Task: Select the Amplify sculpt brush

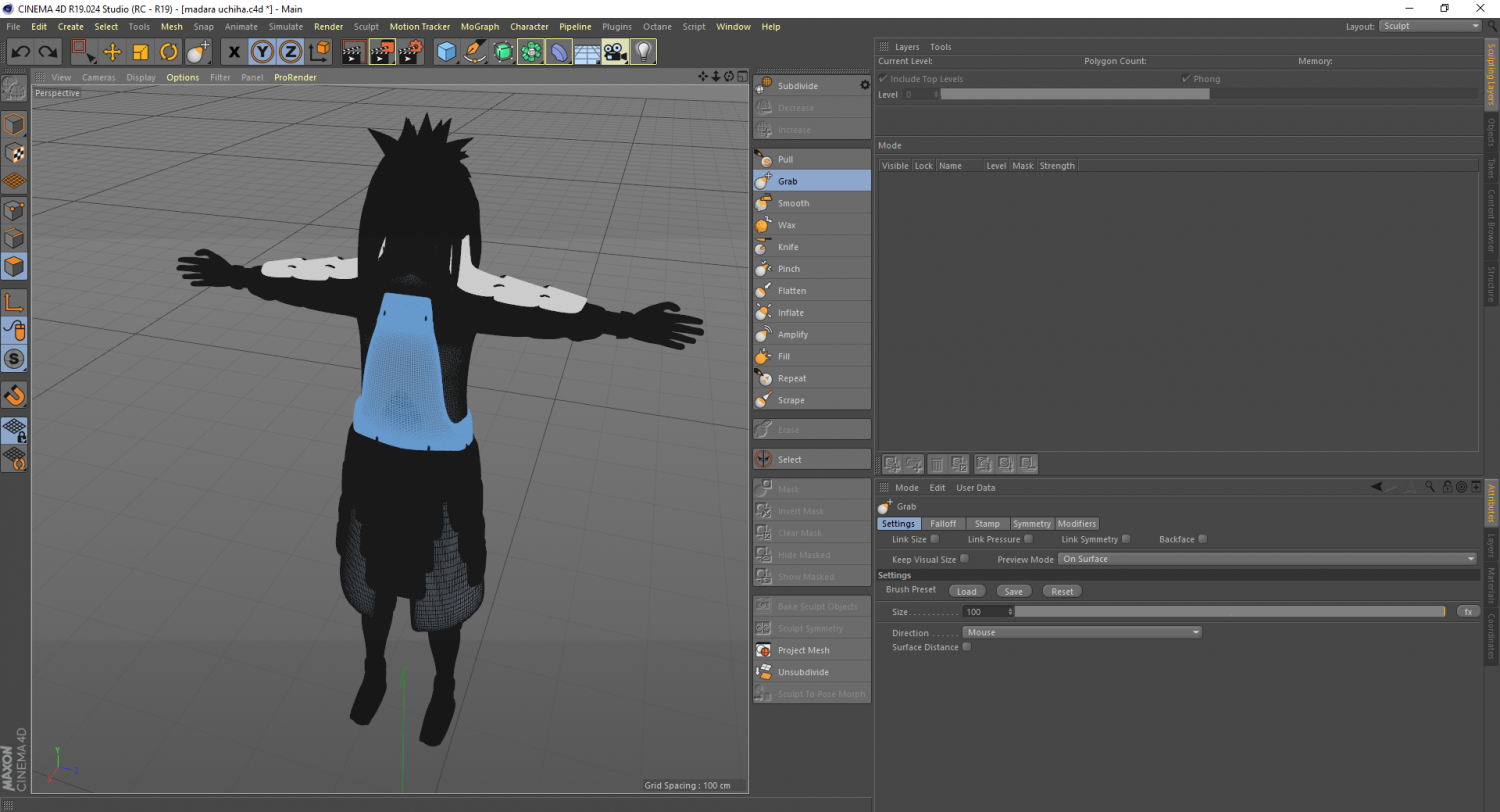Action: click(812, 335)
